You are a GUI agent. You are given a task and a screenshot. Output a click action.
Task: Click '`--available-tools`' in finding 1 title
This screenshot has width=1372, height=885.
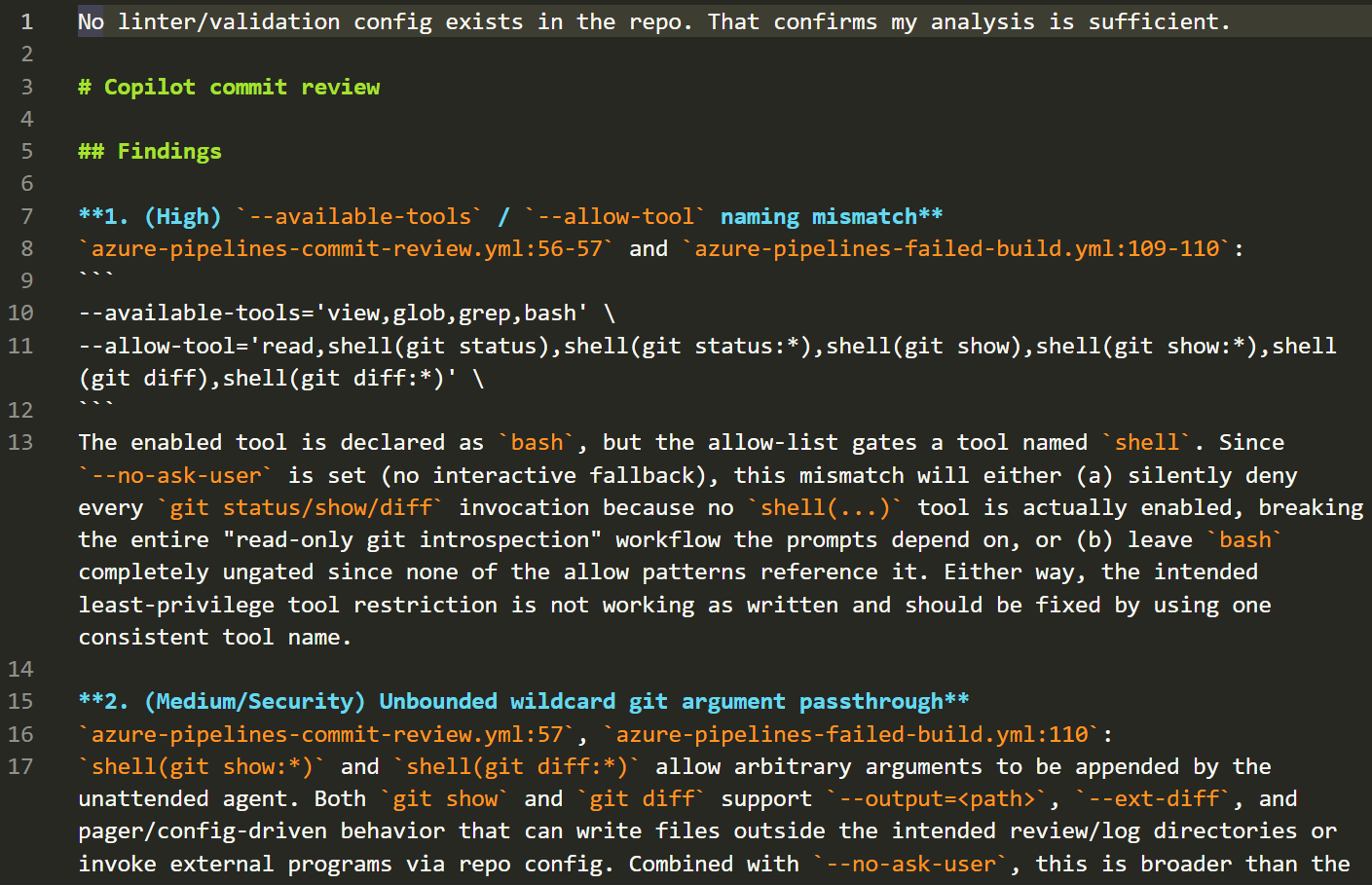click(359, 216)
